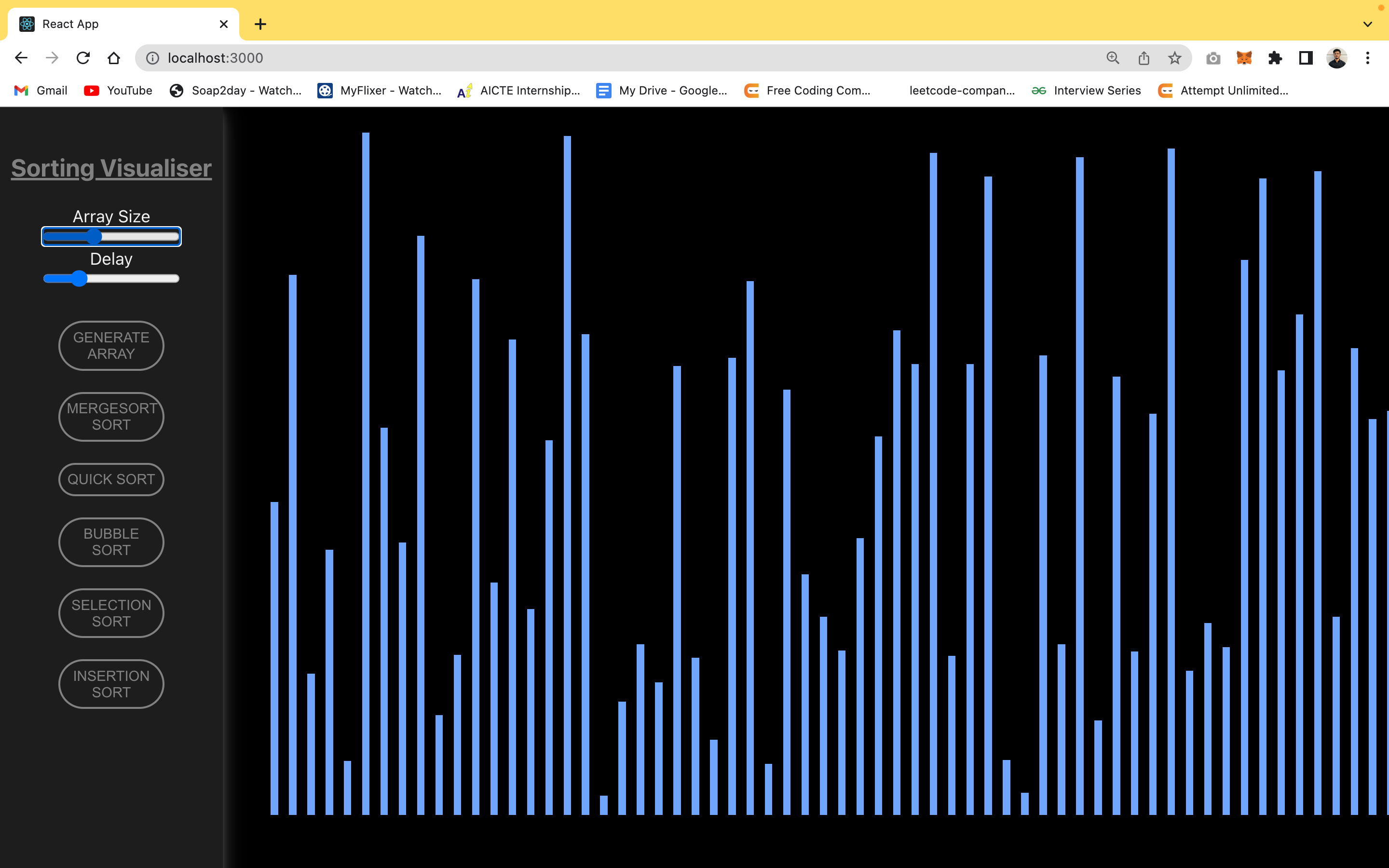1389x868 pixels.
Task: Click the camera screenshot icon in toolbar
Action: pos(1212,57)
